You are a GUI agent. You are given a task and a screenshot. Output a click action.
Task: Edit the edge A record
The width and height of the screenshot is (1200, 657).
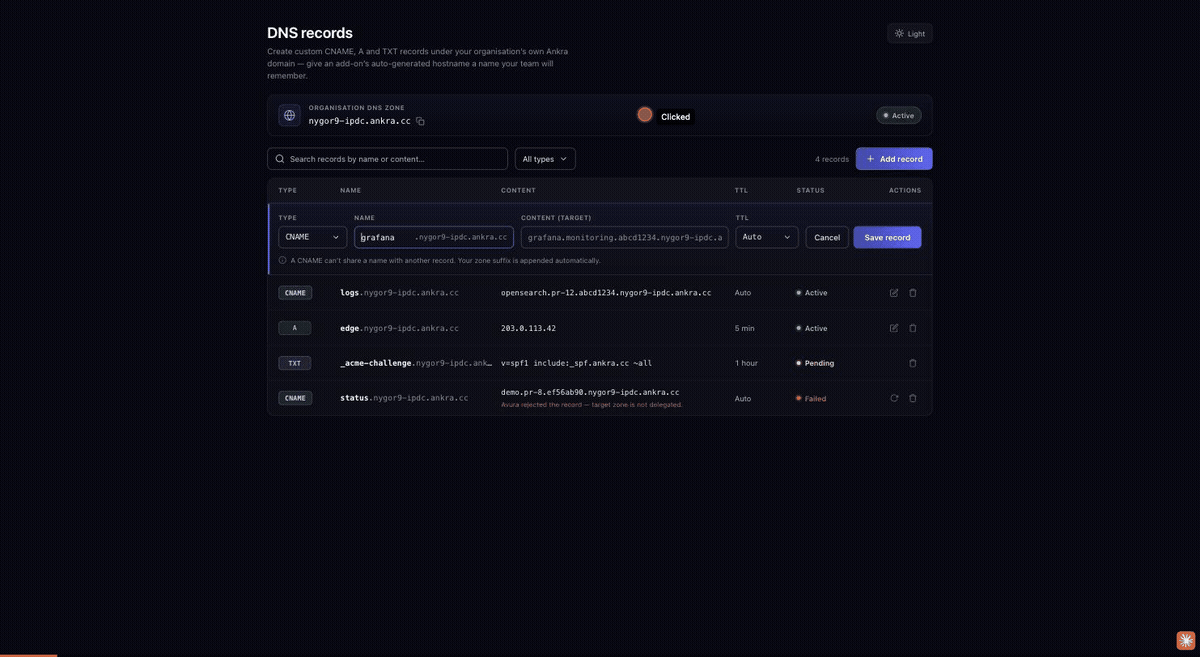894,328
